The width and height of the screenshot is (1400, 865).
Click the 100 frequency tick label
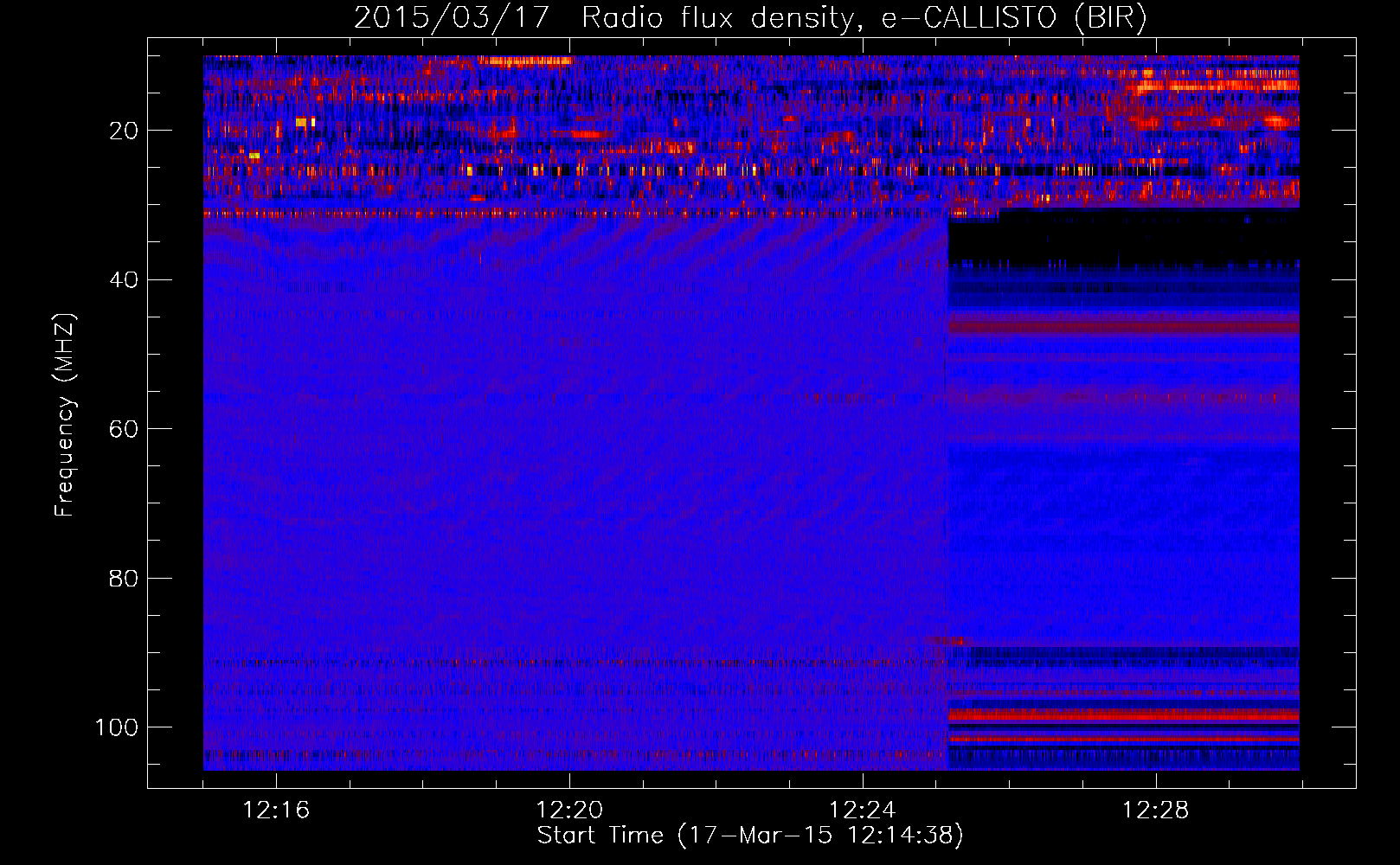(117, 727)
